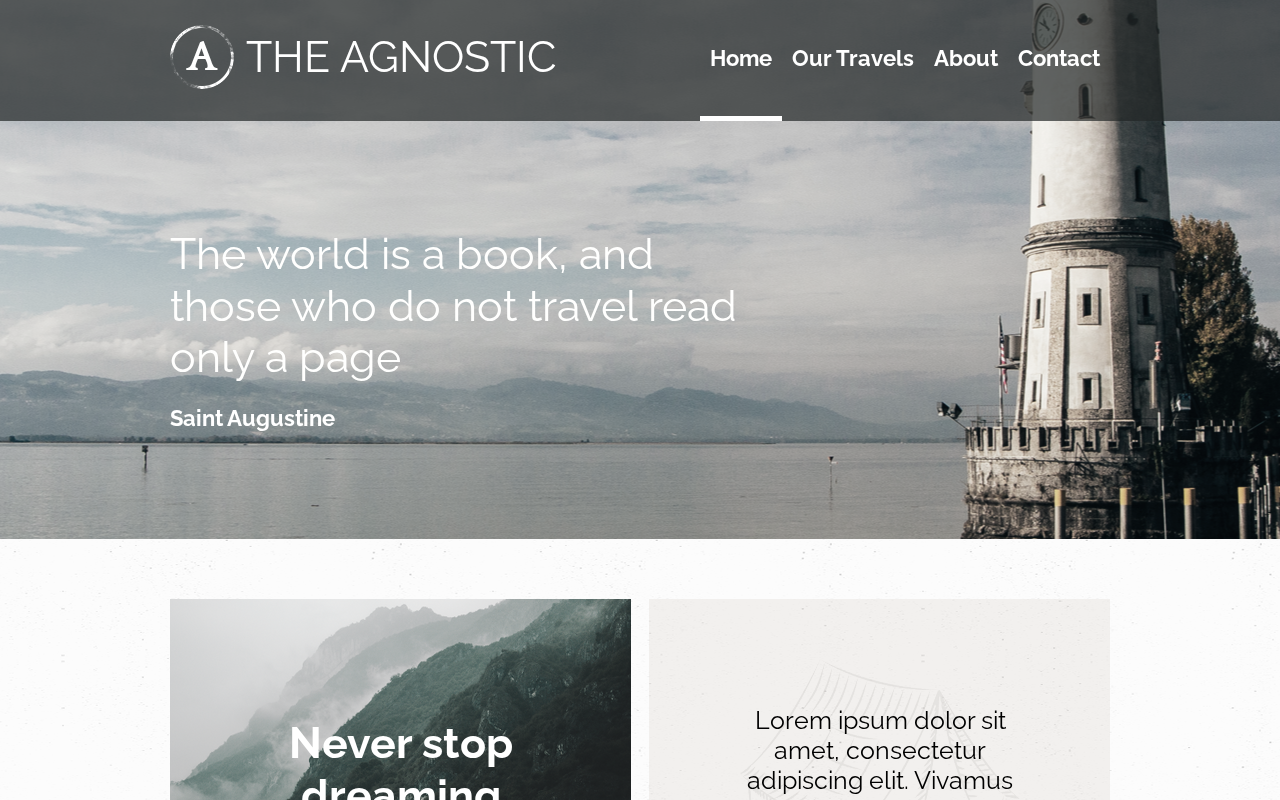The width and height of the screenshot is (1280, 800).
Task: Click the white active underline below Home
Action: [x=741, y=118]
